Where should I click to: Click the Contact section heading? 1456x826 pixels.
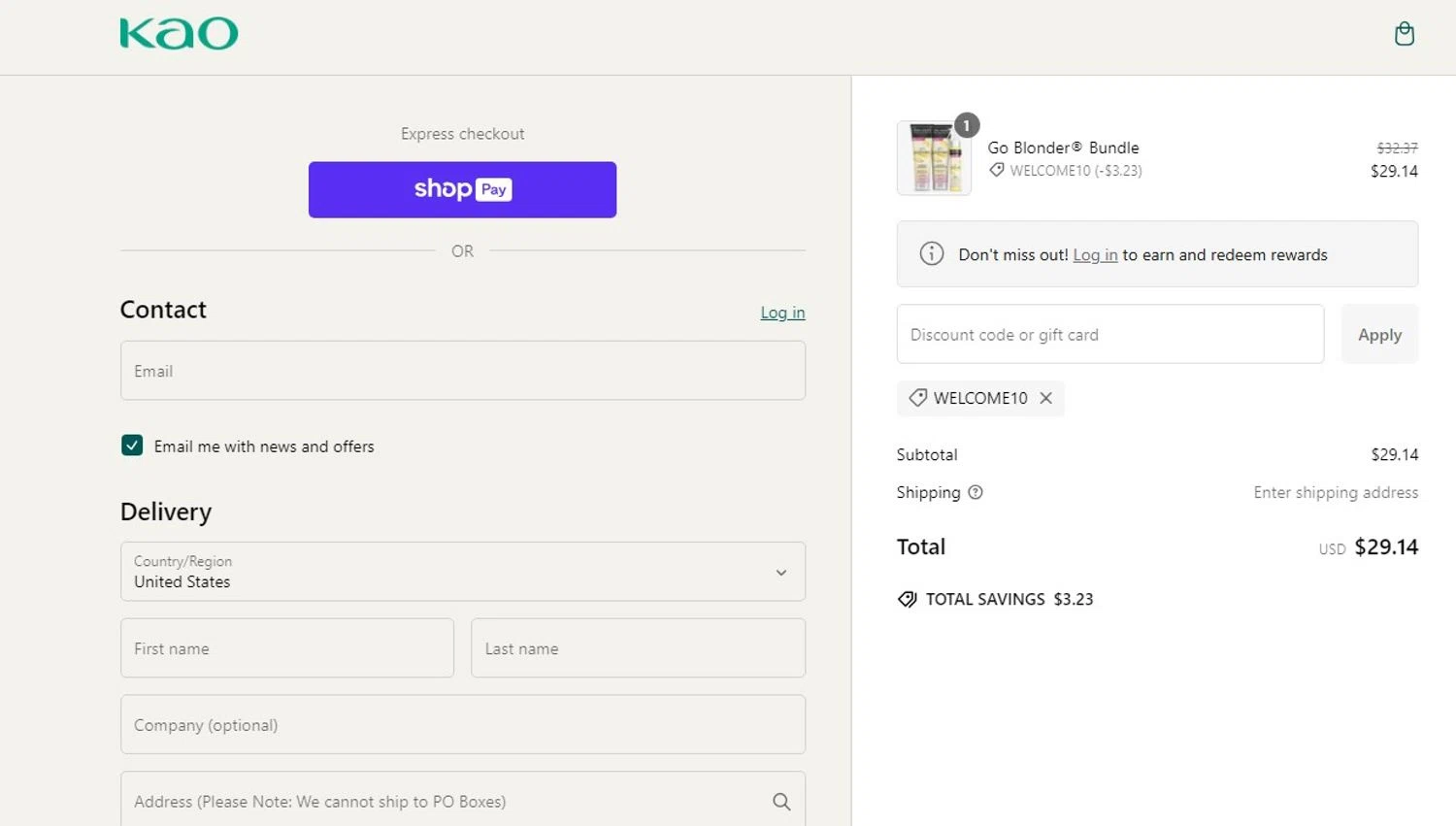[163, 310]
